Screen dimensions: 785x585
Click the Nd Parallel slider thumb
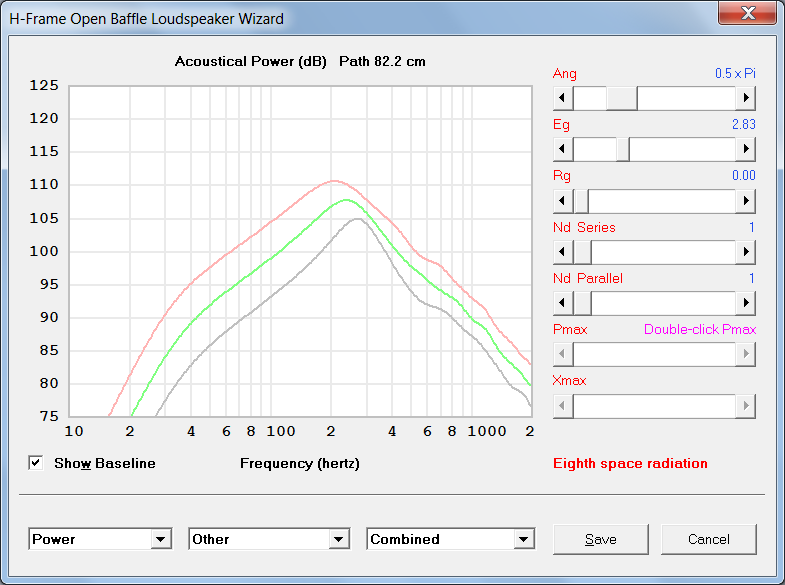tap(582, 303)
